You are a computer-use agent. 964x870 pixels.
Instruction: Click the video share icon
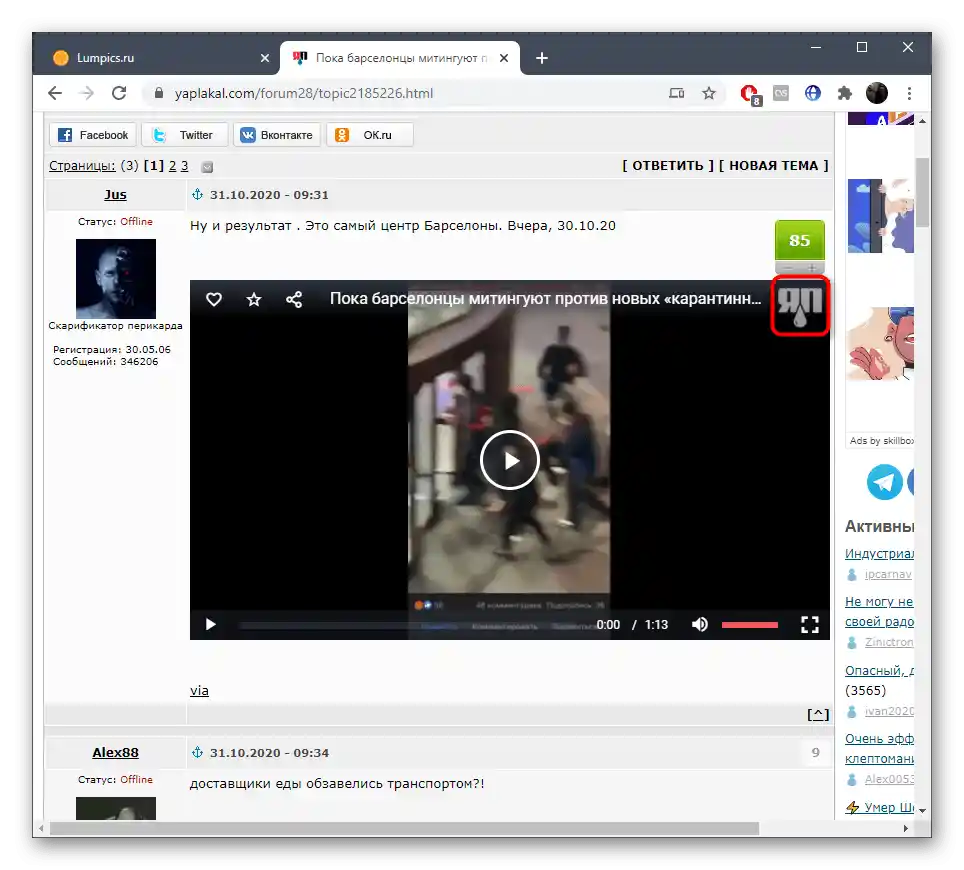coord(294,299)
